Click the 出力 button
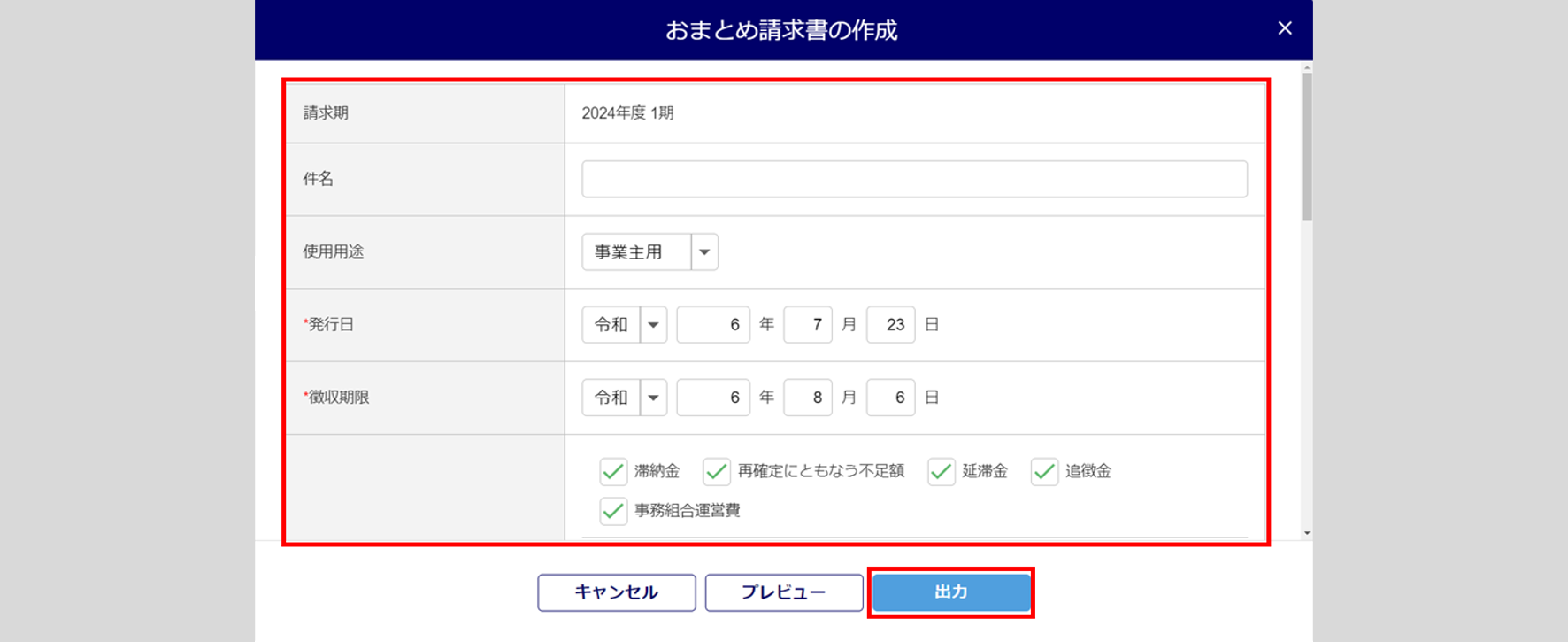The width and height of the screenshot is (1568, 642). [x=951, y=592]
